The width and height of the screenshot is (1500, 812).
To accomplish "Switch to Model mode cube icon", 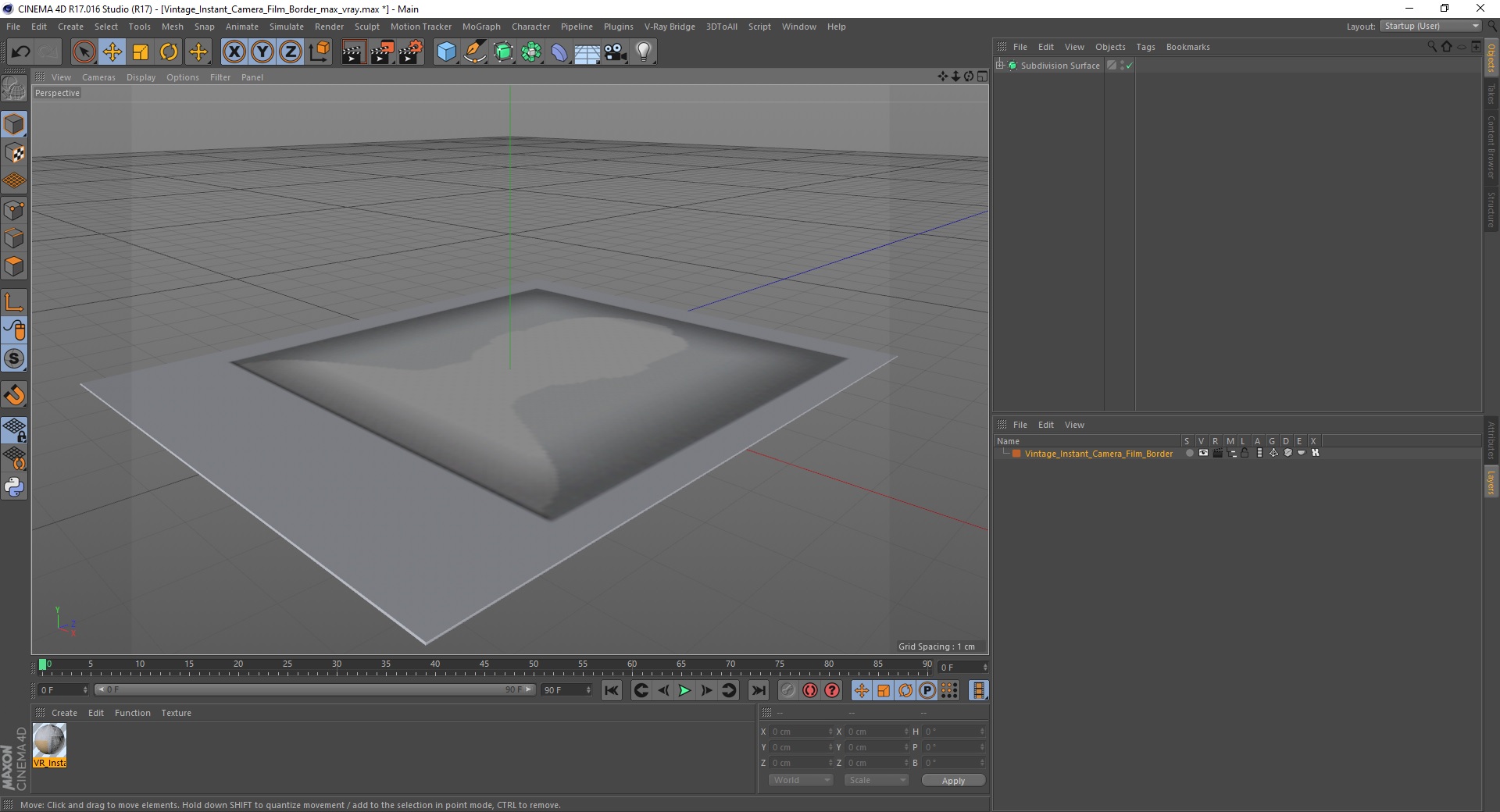I will tap(14, 125).
